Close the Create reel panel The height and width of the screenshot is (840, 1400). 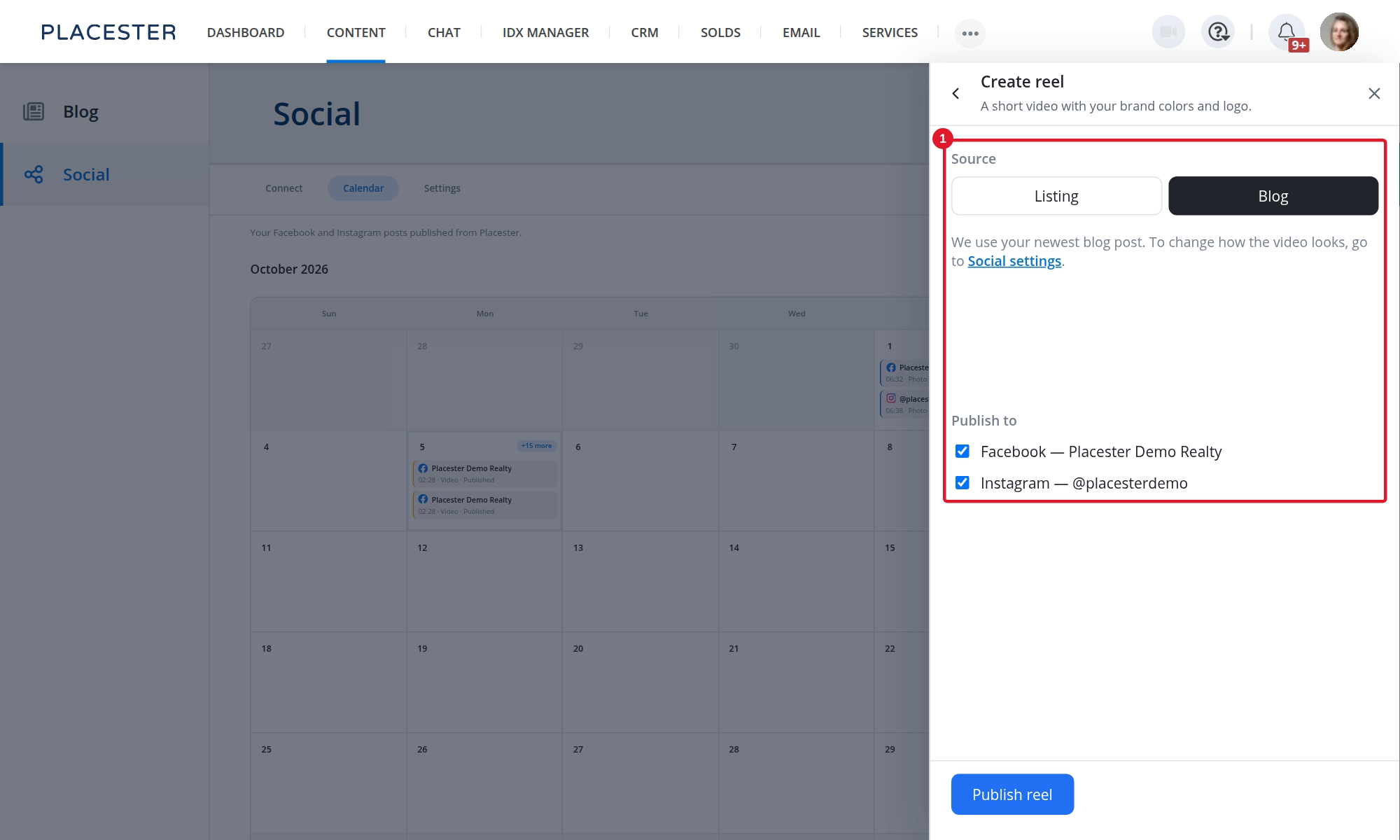tap(1374, 94)
